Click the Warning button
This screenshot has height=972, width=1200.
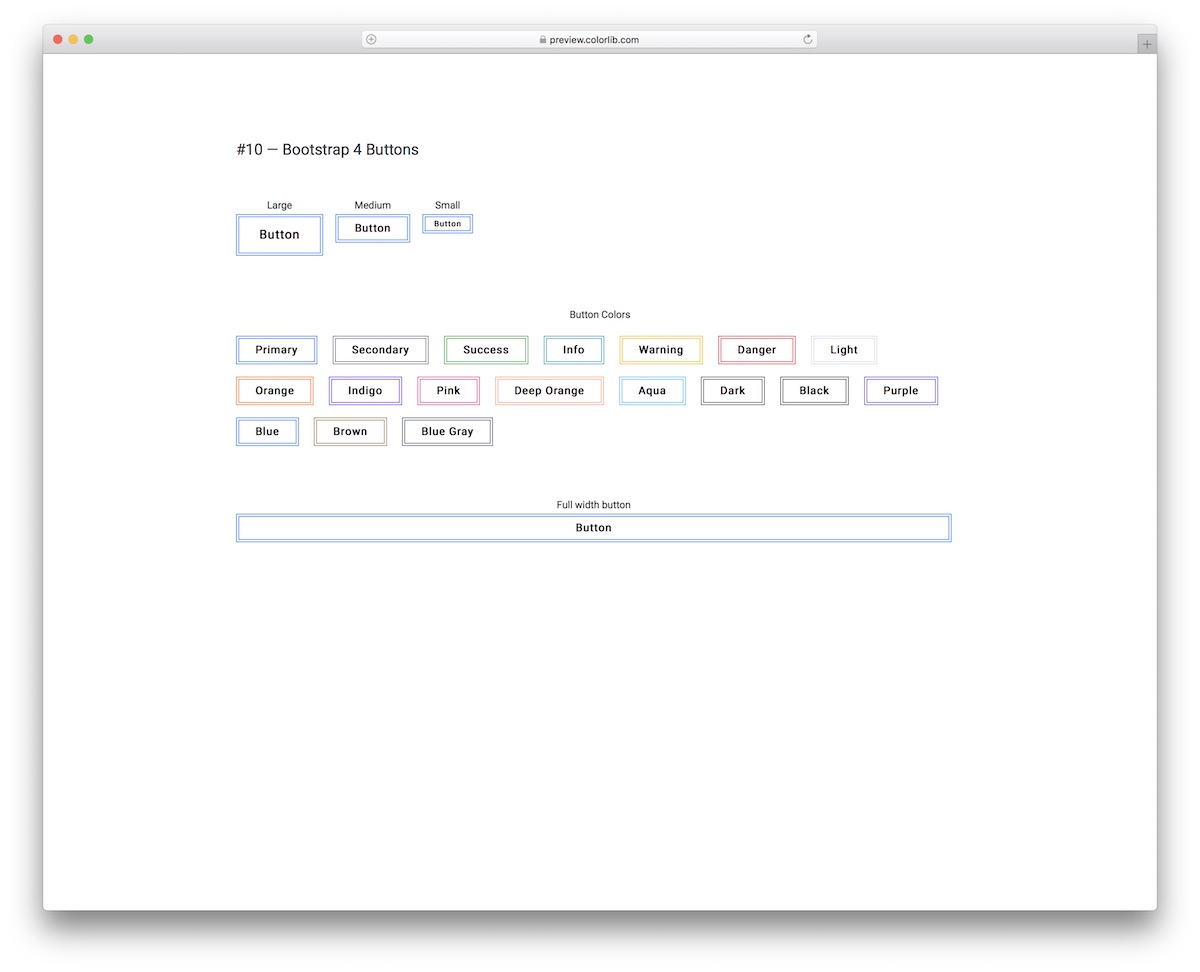point(660,349)
